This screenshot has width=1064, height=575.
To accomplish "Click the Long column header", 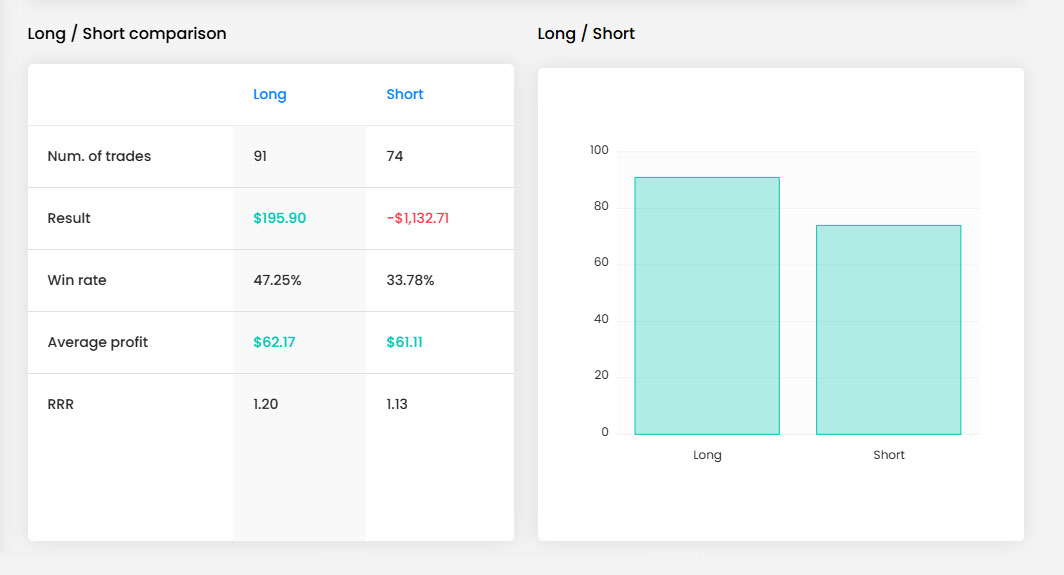I will point(269,94).
